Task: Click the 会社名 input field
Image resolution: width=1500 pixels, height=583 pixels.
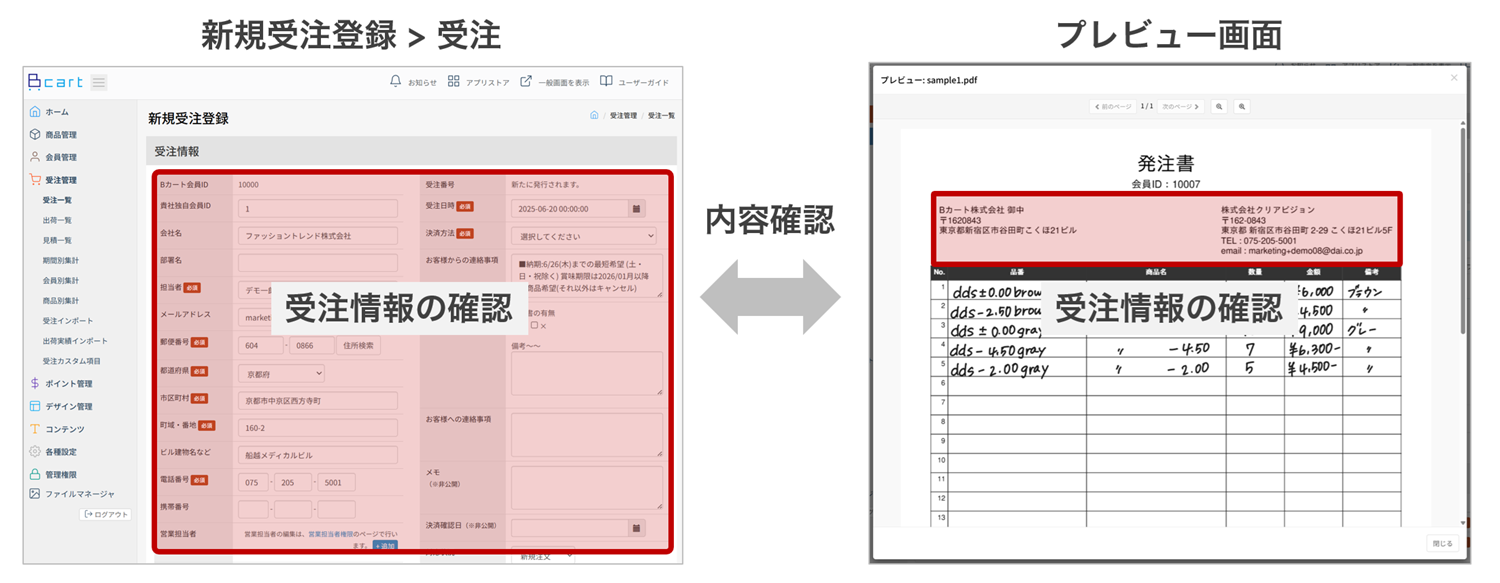Action: coord(318,236)
